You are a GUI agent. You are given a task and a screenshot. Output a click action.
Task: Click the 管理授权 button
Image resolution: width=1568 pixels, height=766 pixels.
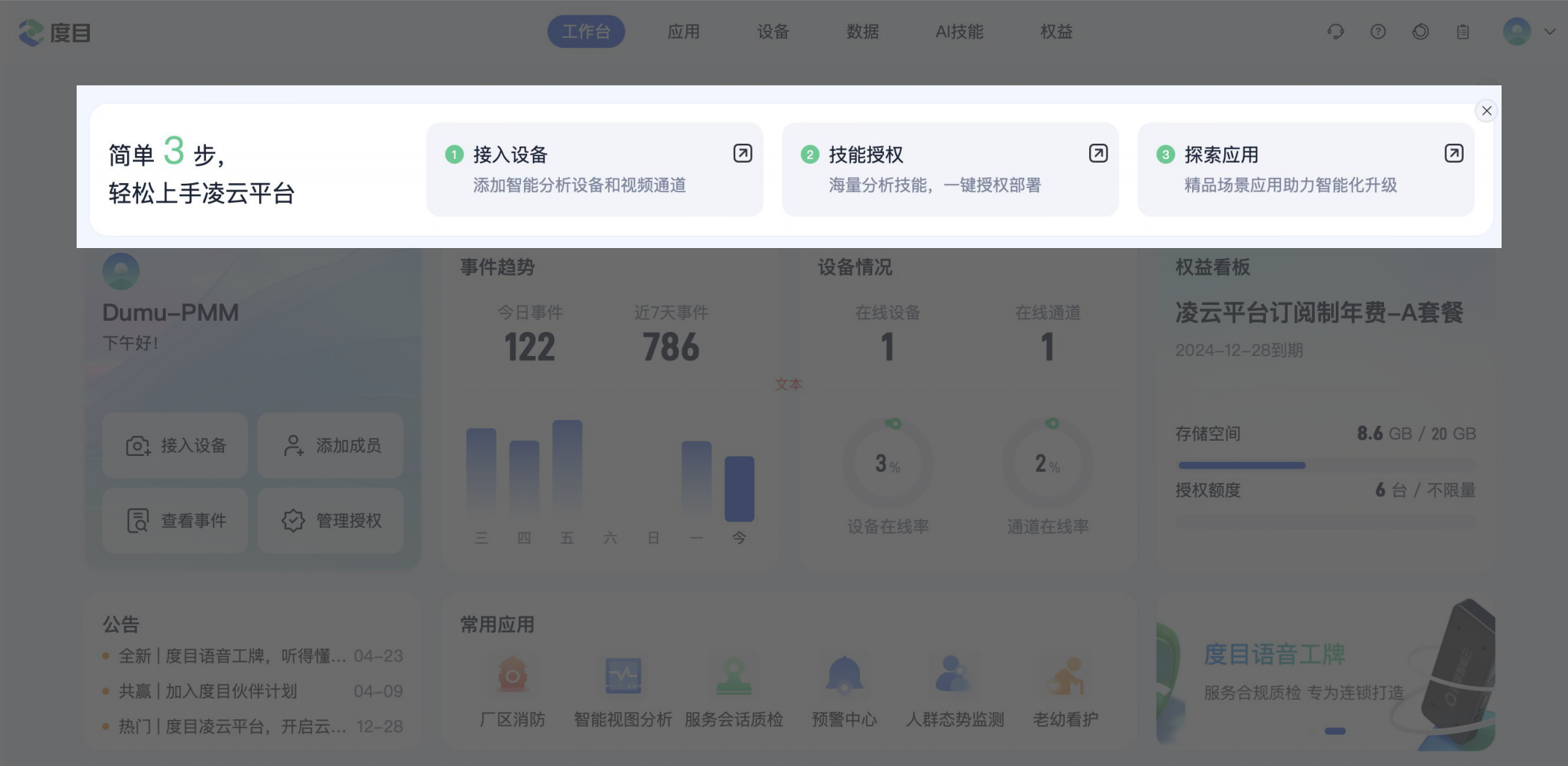point(330,520)
